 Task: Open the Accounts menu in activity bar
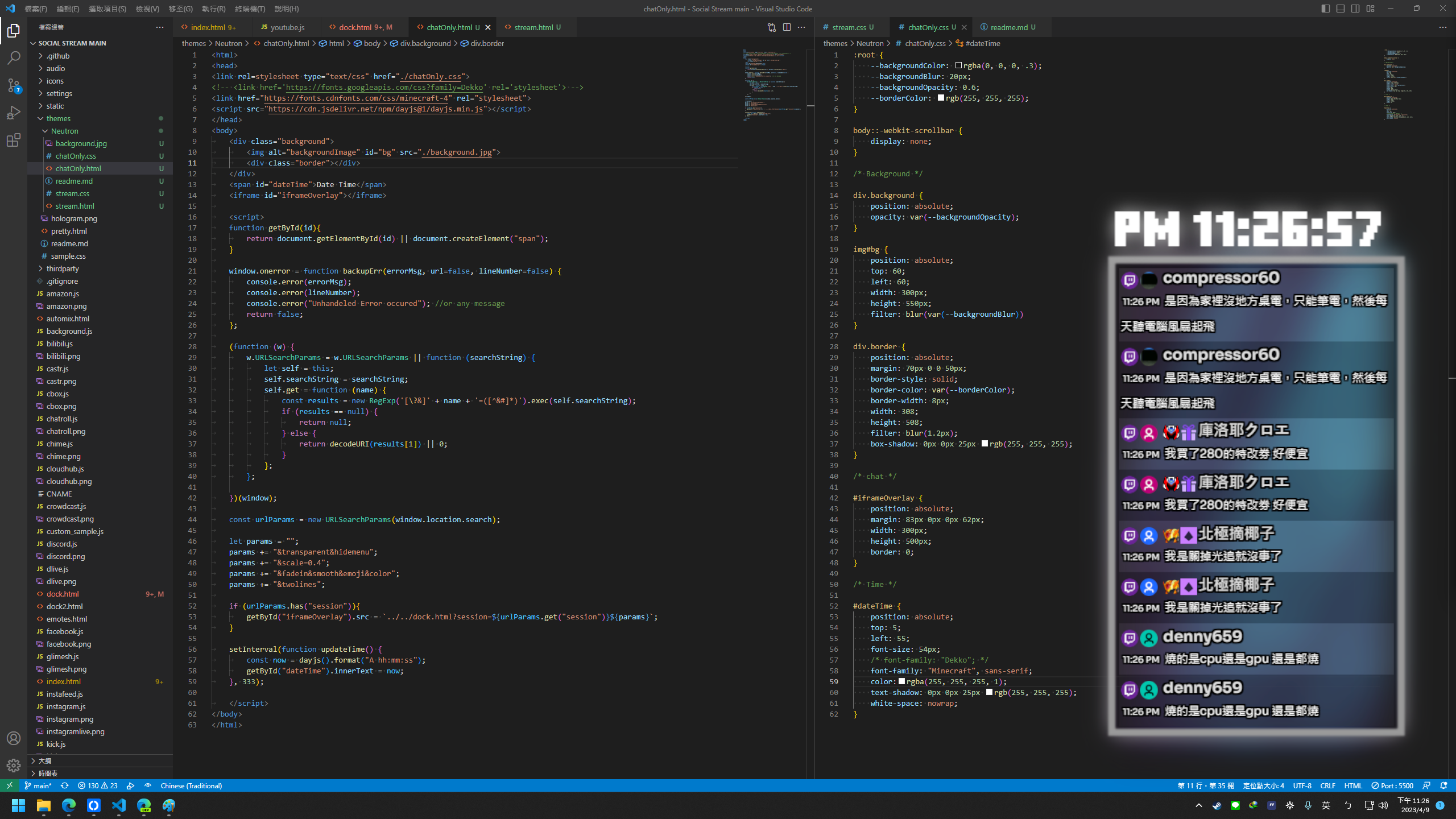(x=14, y=738)
